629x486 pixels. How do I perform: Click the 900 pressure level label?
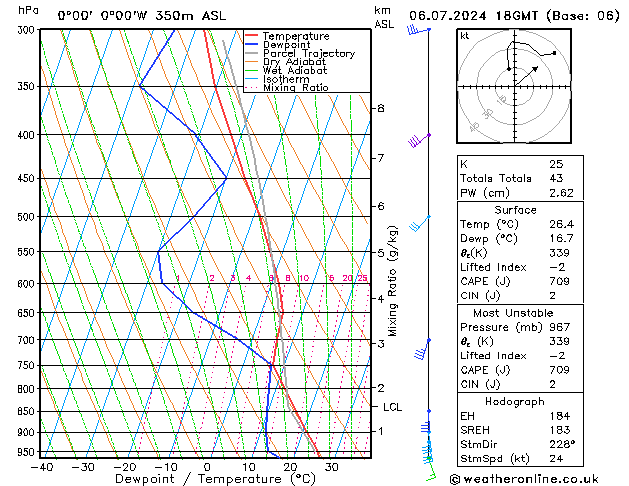pyautogui.click(x=28, y=432)
